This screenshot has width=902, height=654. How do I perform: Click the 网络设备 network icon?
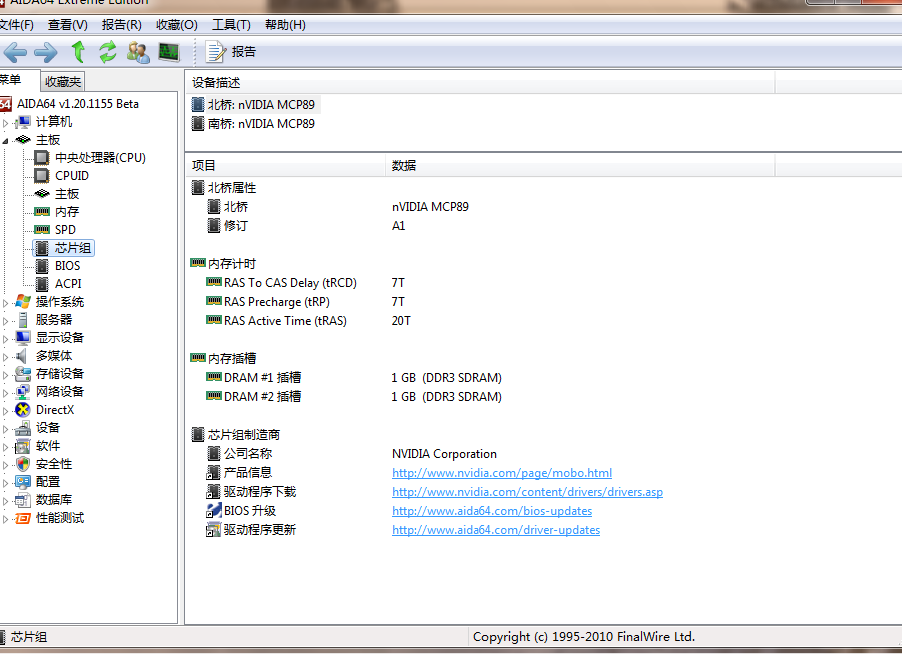tap(23, 392)
